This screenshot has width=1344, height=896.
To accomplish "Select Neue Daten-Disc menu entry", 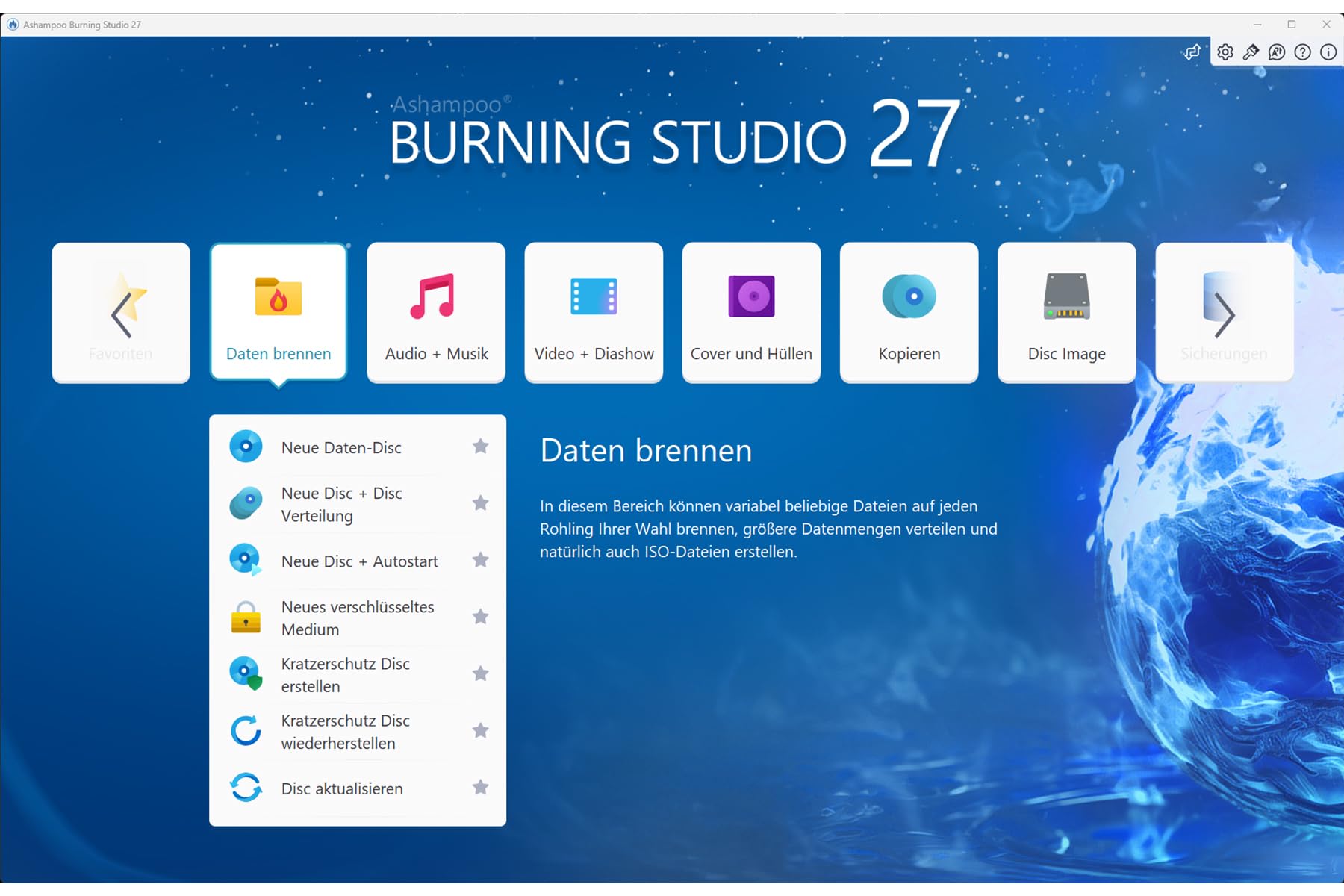I will [358, 447].
